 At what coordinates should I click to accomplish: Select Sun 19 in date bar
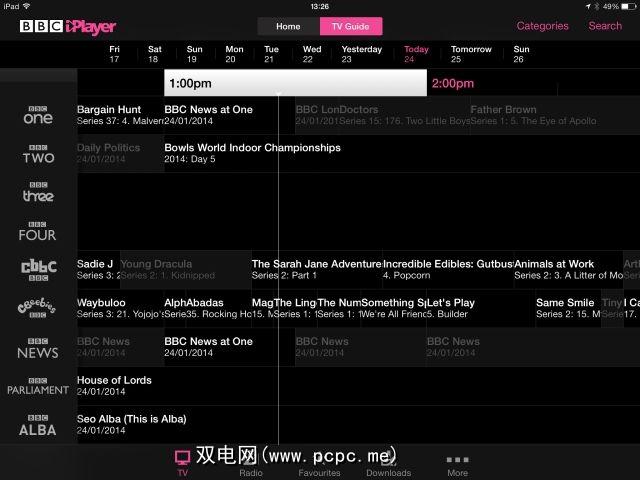[194, 54]
